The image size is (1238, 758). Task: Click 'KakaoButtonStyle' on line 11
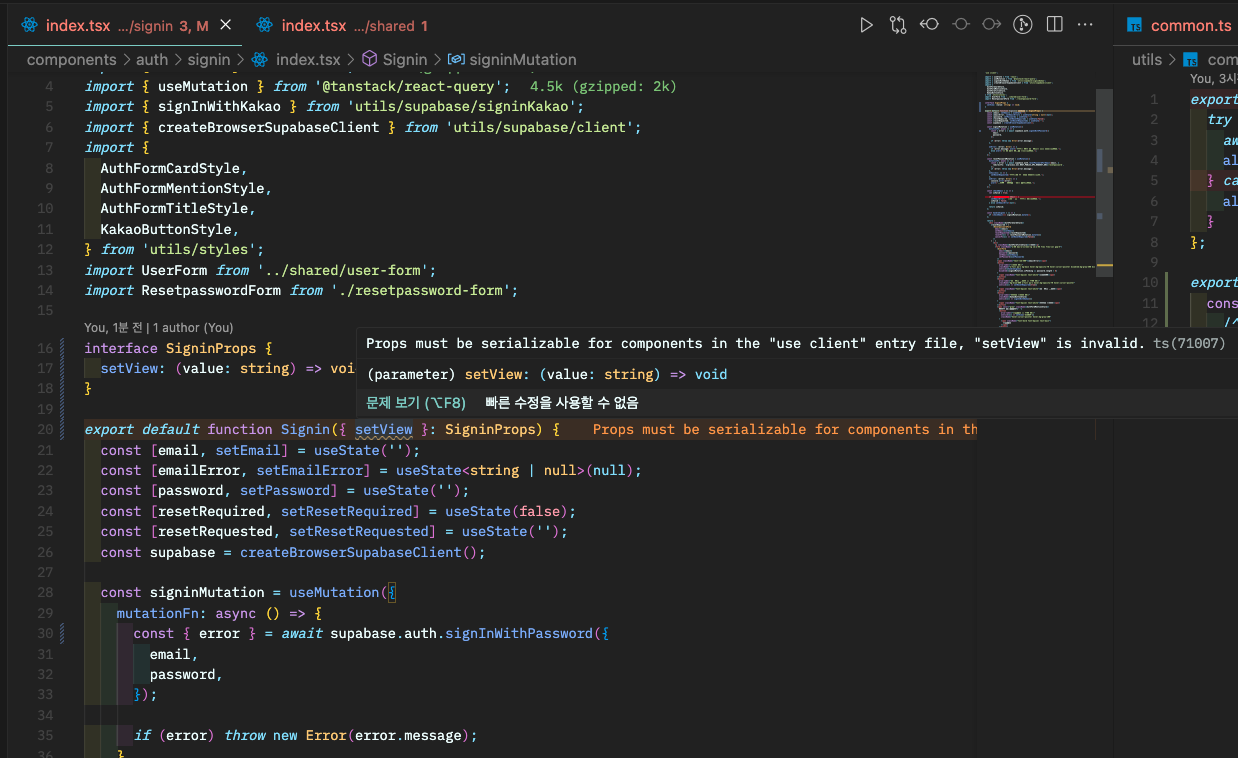coord(166,229)
